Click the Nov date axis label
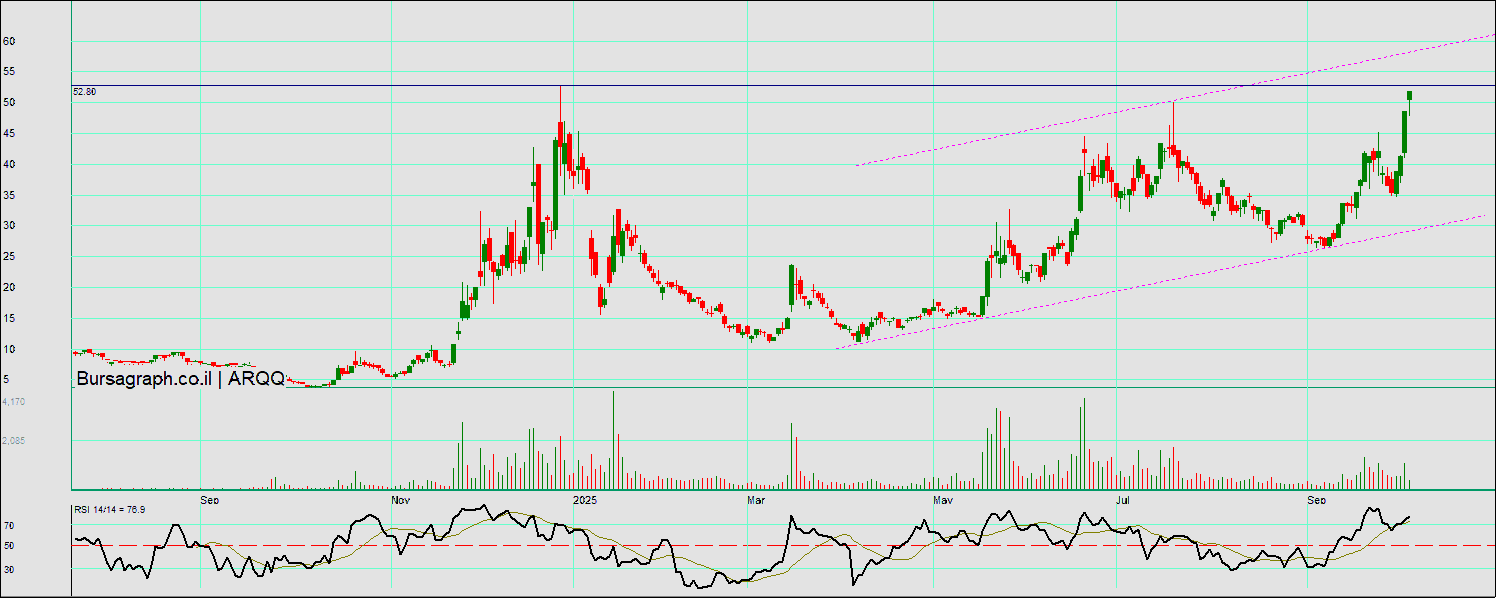Image resolution: width=1496 pixels, height=598 pixels. tap(400, 499)
